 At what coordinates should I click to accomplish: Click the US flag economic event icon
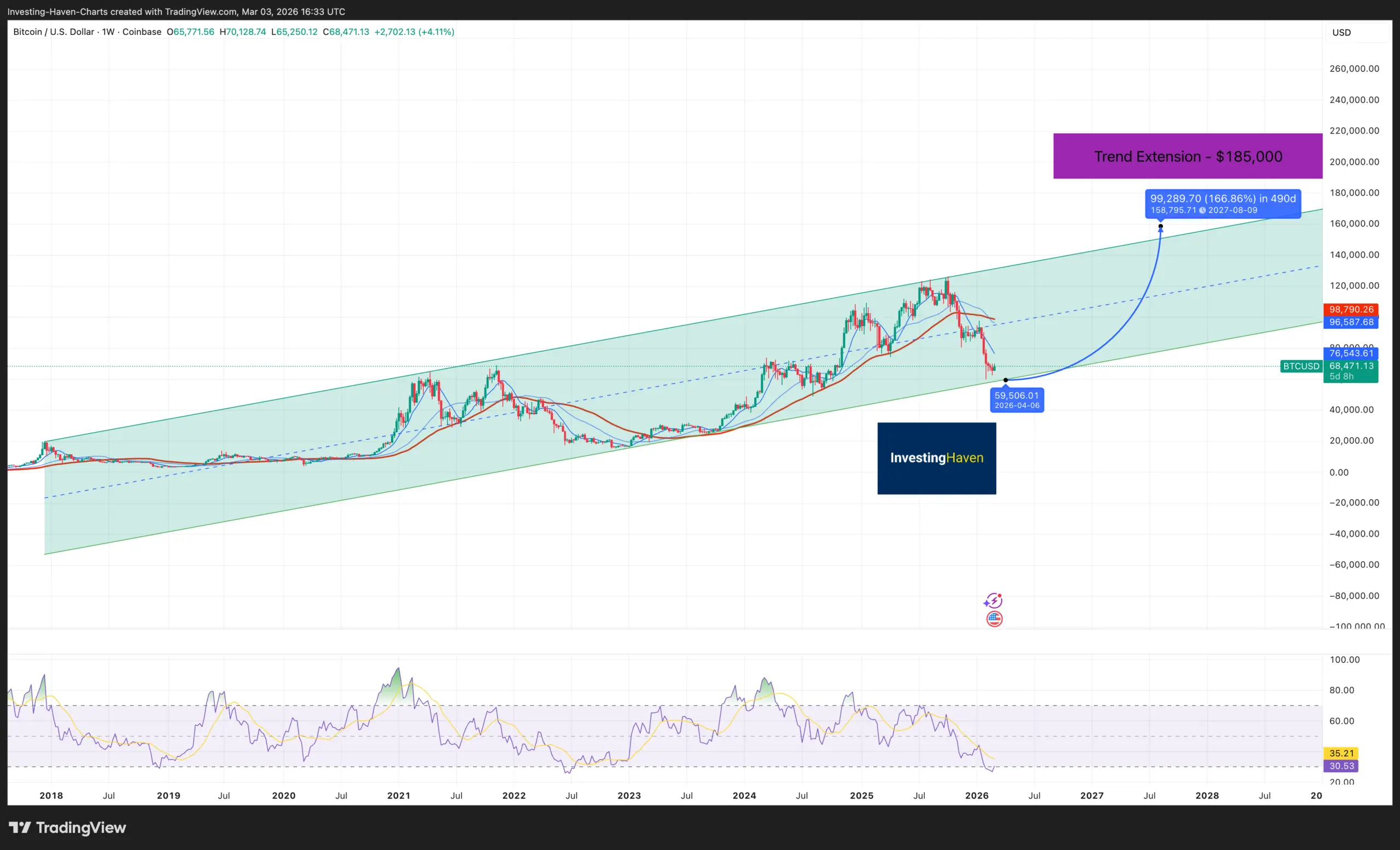point(994,619)
